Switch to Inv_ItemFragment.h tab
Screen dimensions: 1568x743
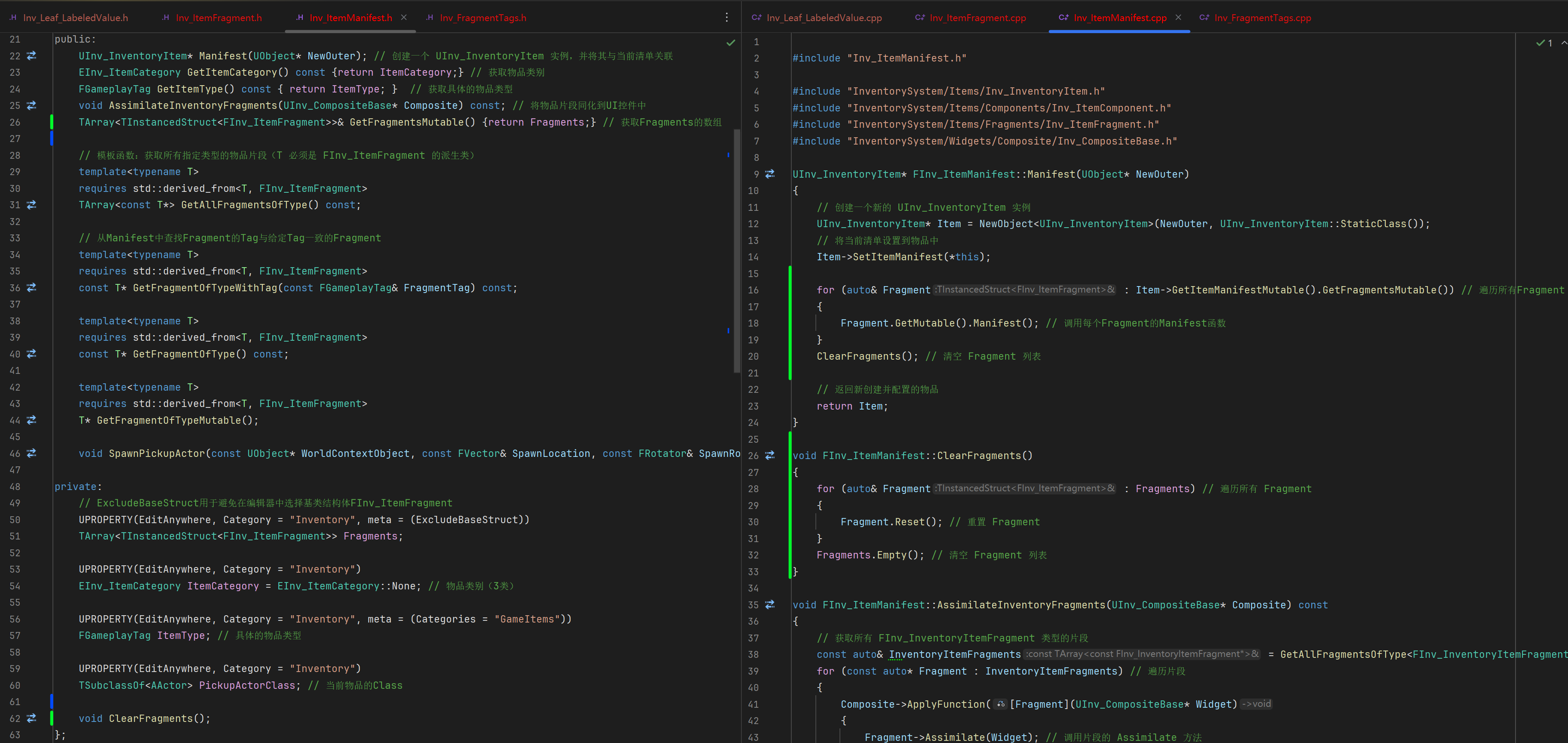218,18
